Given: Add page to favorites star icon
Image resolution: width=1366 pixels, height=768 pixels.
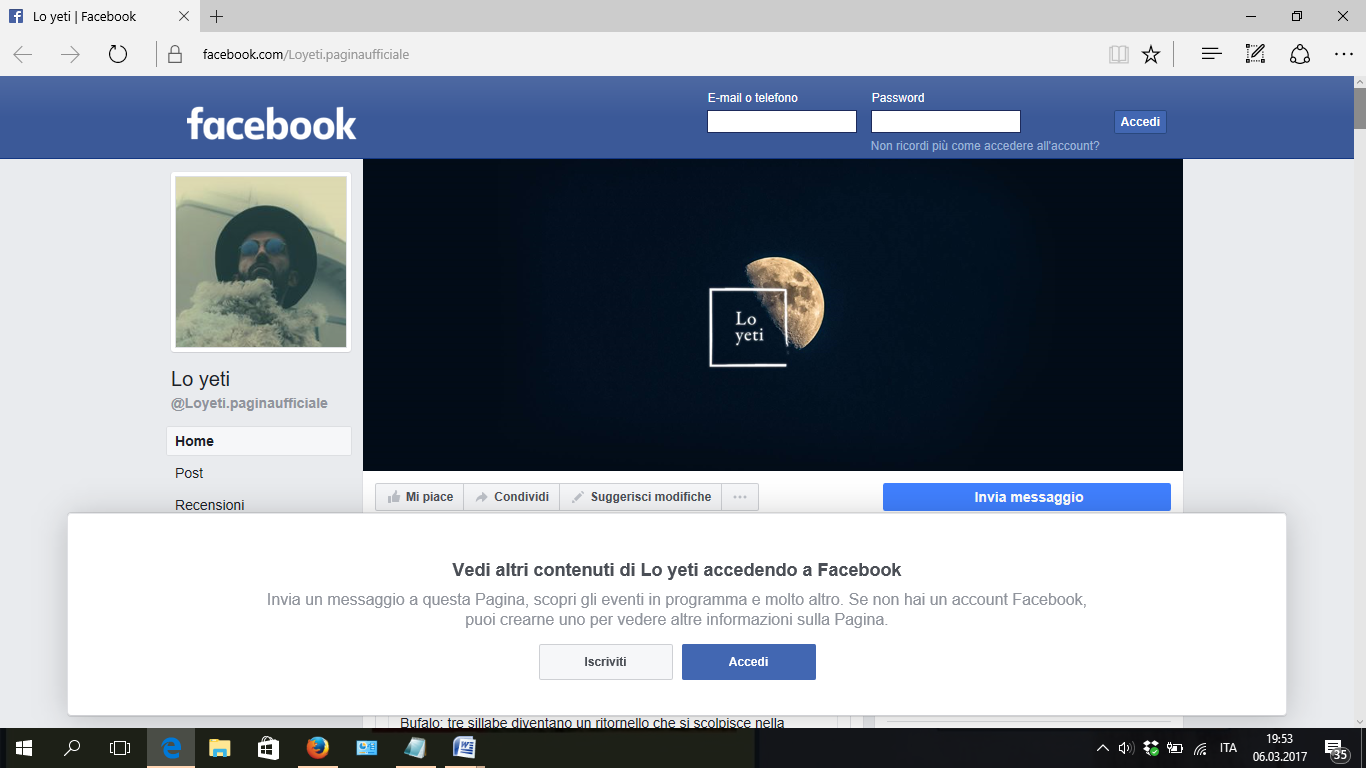Looking at the screenshot, I should 1151,54.
